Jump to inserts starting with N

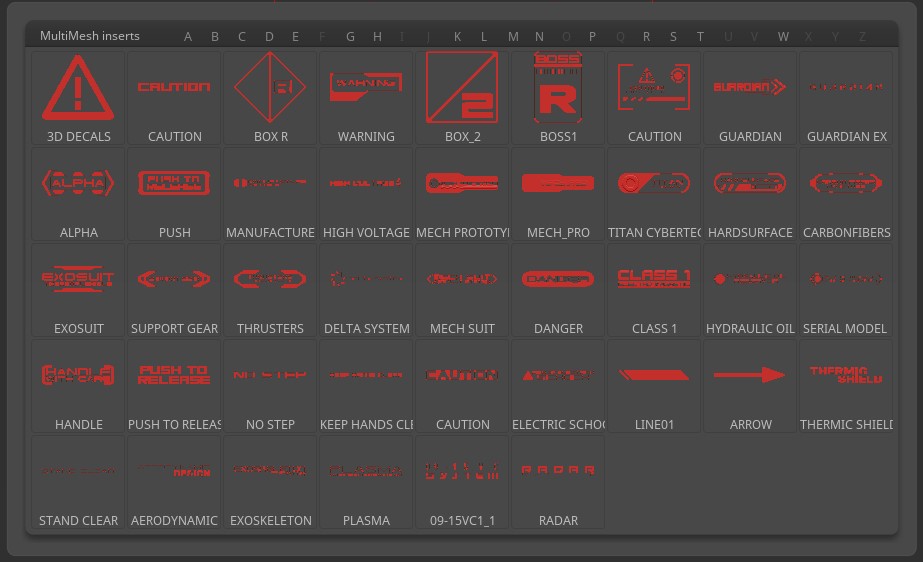(x=539, y=36)
